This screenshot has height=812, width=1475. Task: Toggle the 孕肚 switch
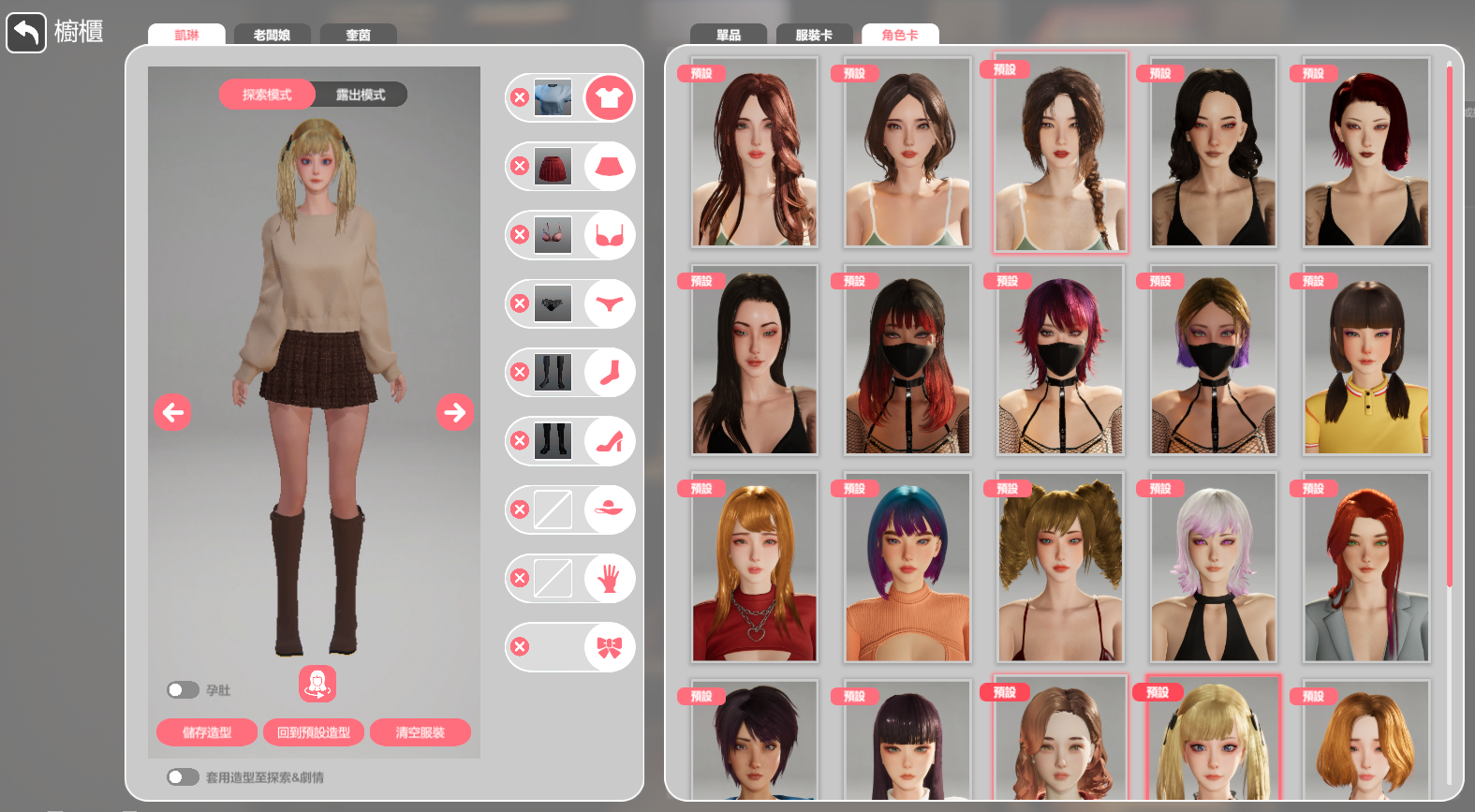point(183,690)
